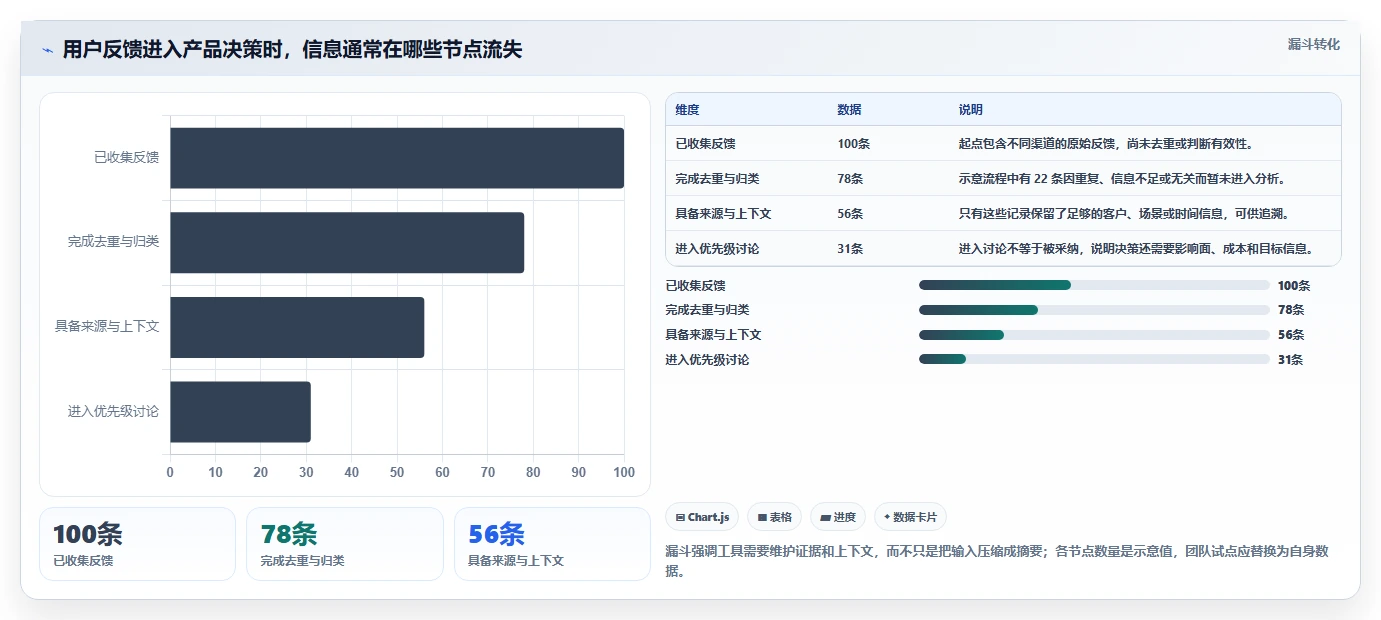Click the 已收集反馈 label in the progress list

tap(695, 285)
